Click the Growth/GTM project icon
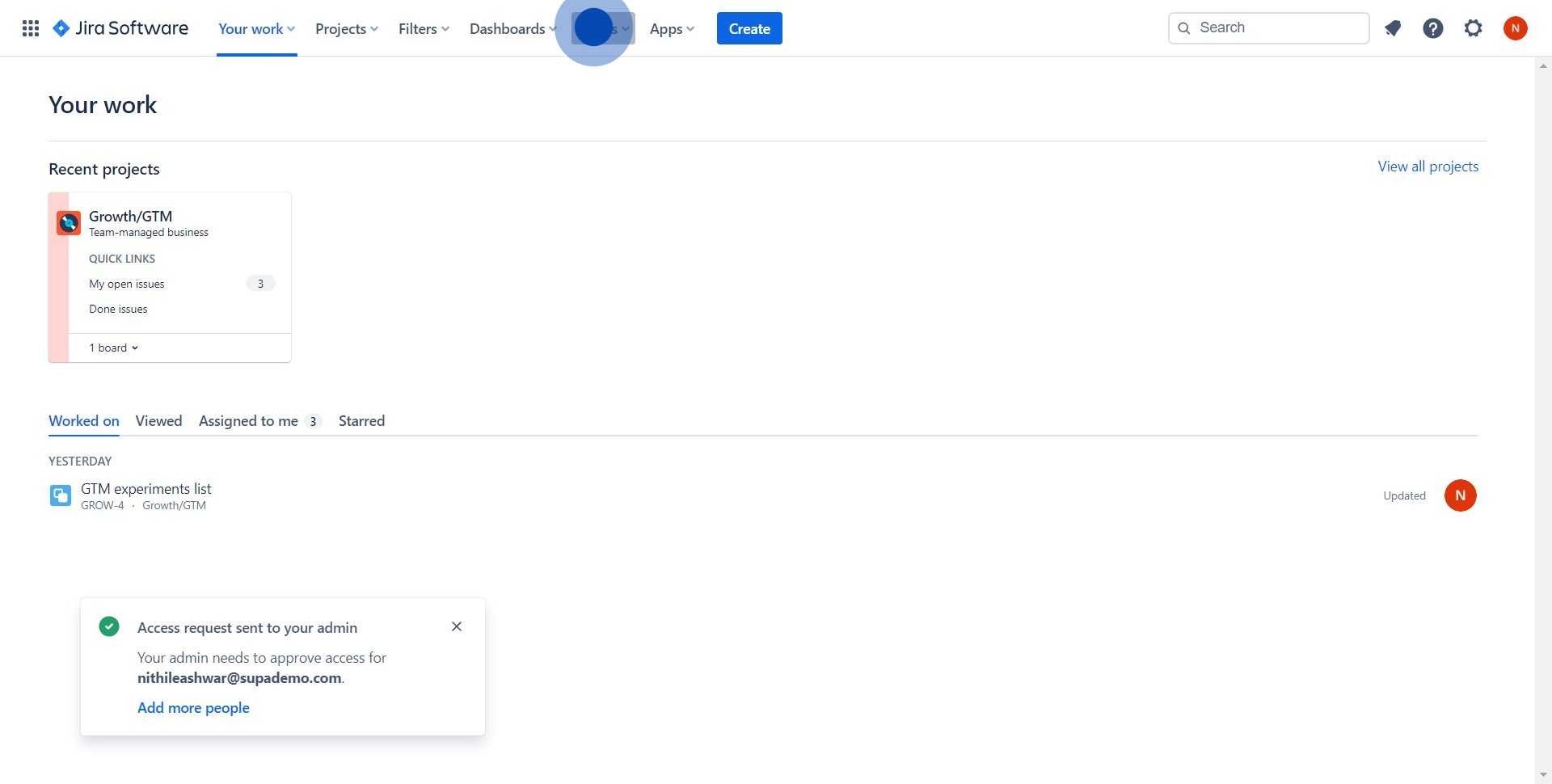Image resolution: width=1552 pixels, height=784 pixels. [x=68, y=222]
